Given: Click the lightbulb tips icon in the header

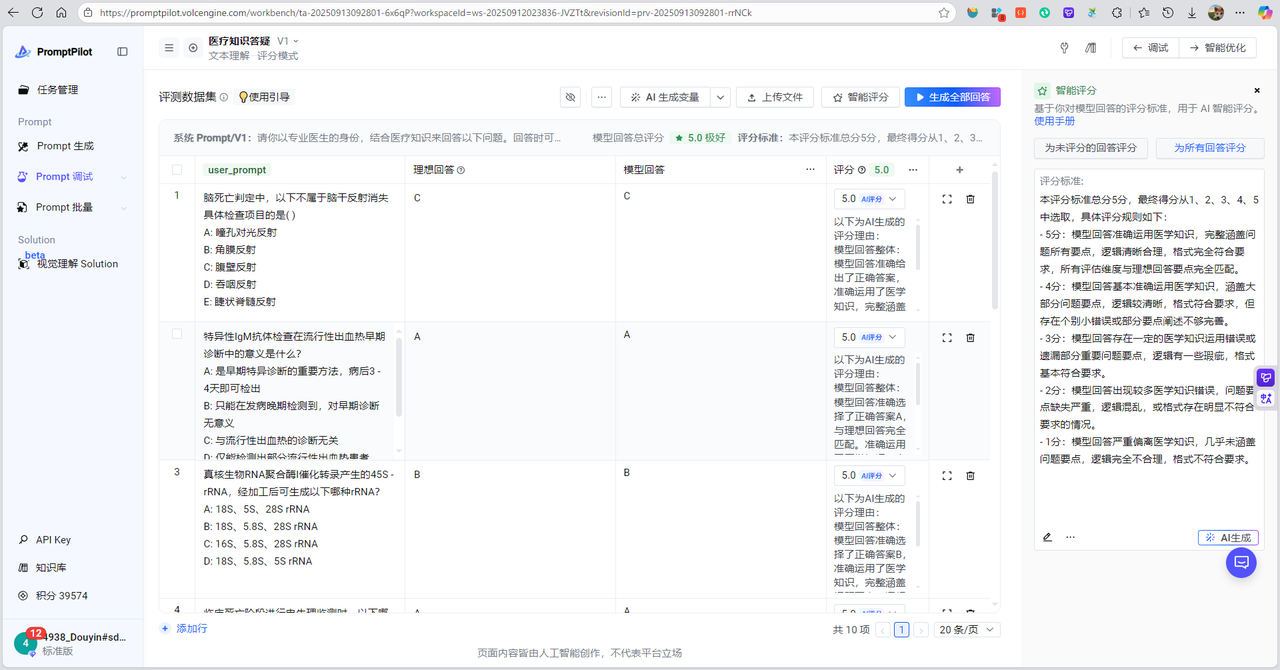Looking at the screenshot, I should pyautogui.click(x=1064, y=48).
